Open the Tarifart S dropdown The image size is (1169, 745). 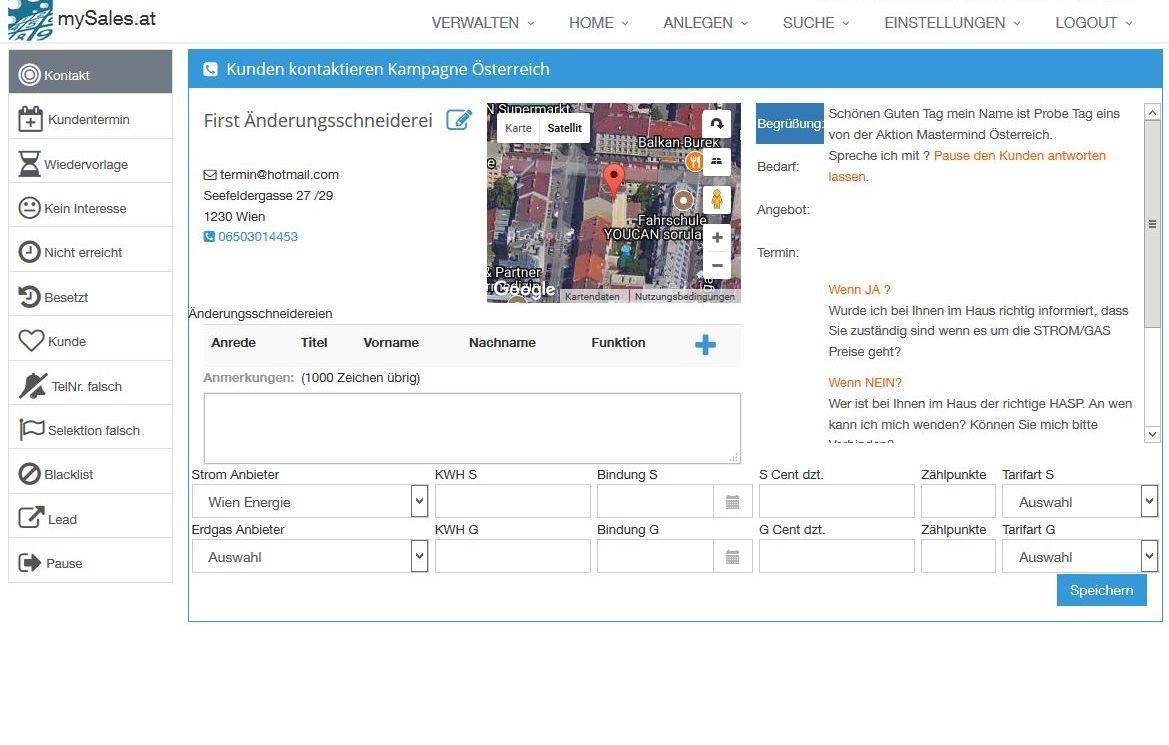pyautogui.click(x=1149, y=502)
